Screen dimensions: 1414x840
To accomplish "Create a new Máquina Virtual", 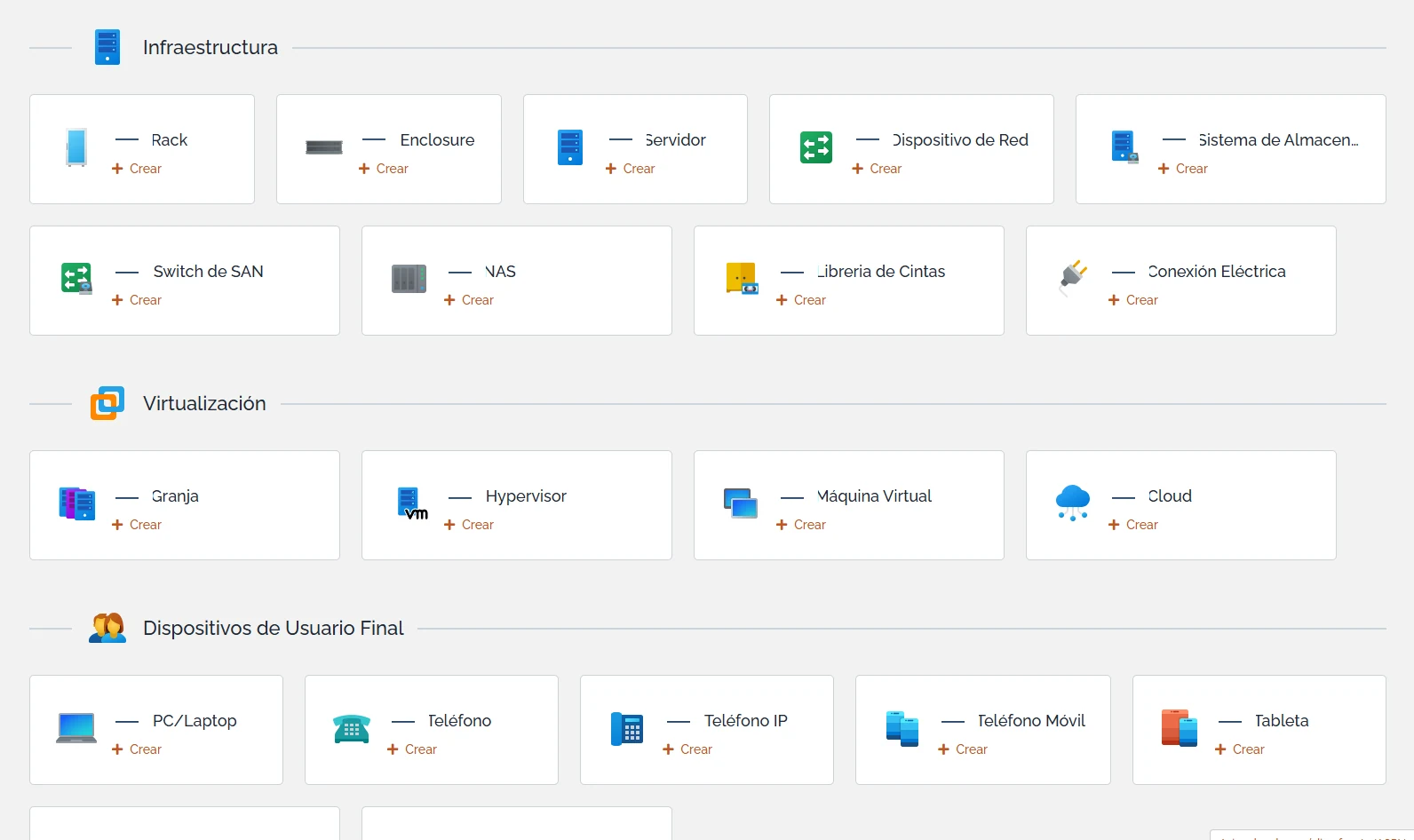I will pyautogui.click(x=801, y=525).
